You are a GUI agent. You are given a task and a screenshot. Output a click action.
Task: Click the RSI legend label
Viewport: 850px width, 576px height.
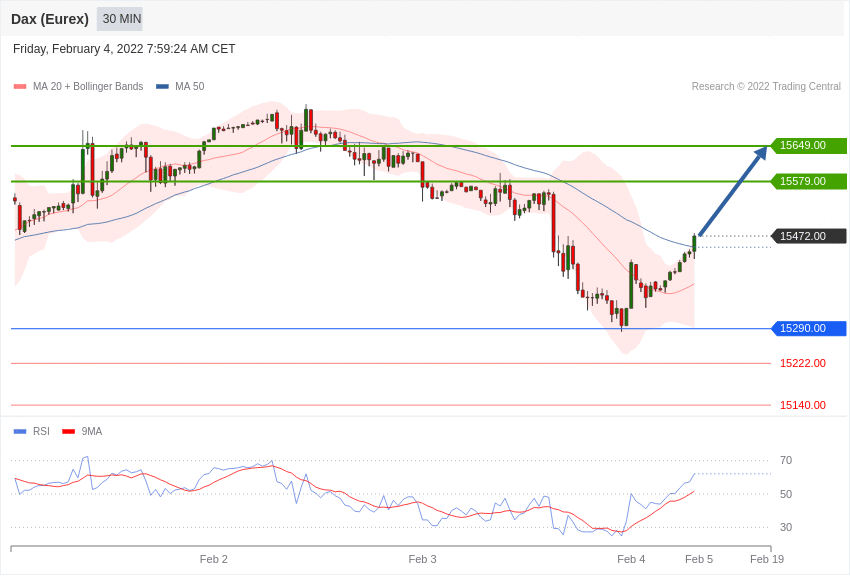(x=41, y=431)
